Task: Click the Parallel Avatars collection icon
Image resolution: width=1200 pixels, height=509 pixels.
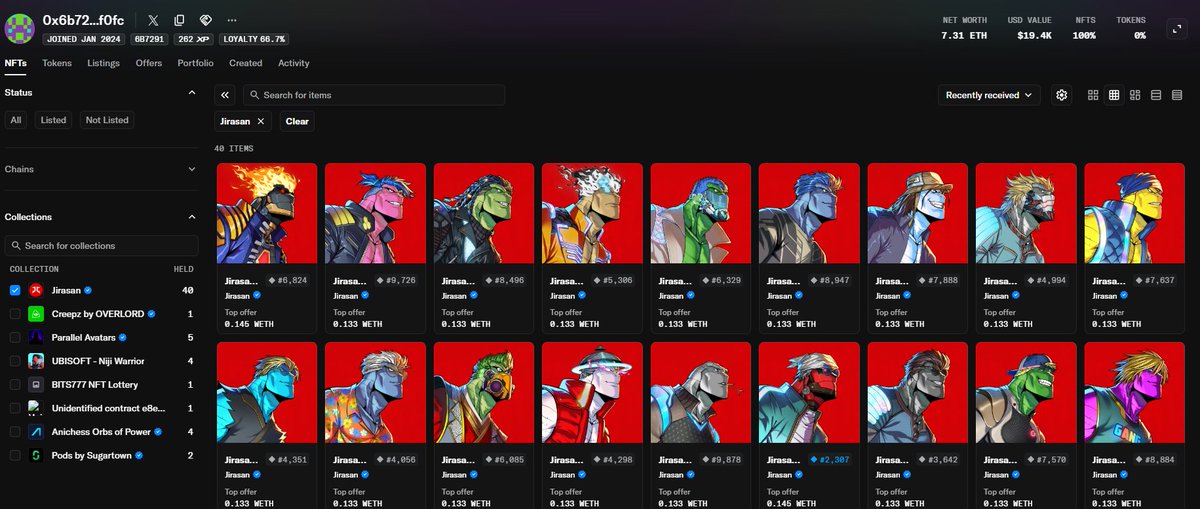Action: pos(36,337)
